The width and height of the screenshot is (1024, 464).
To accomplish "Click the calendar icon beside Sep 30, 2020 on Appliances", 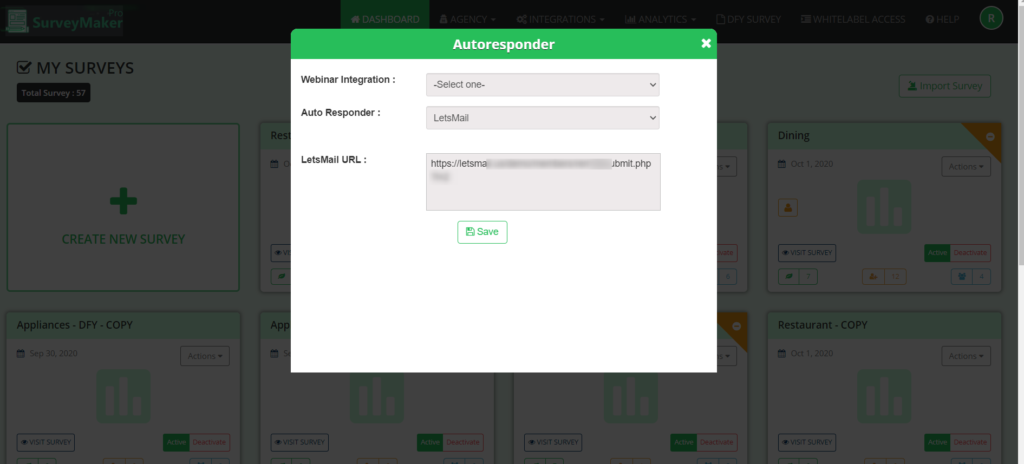I will pyautogui.click(x=21, y=354).
